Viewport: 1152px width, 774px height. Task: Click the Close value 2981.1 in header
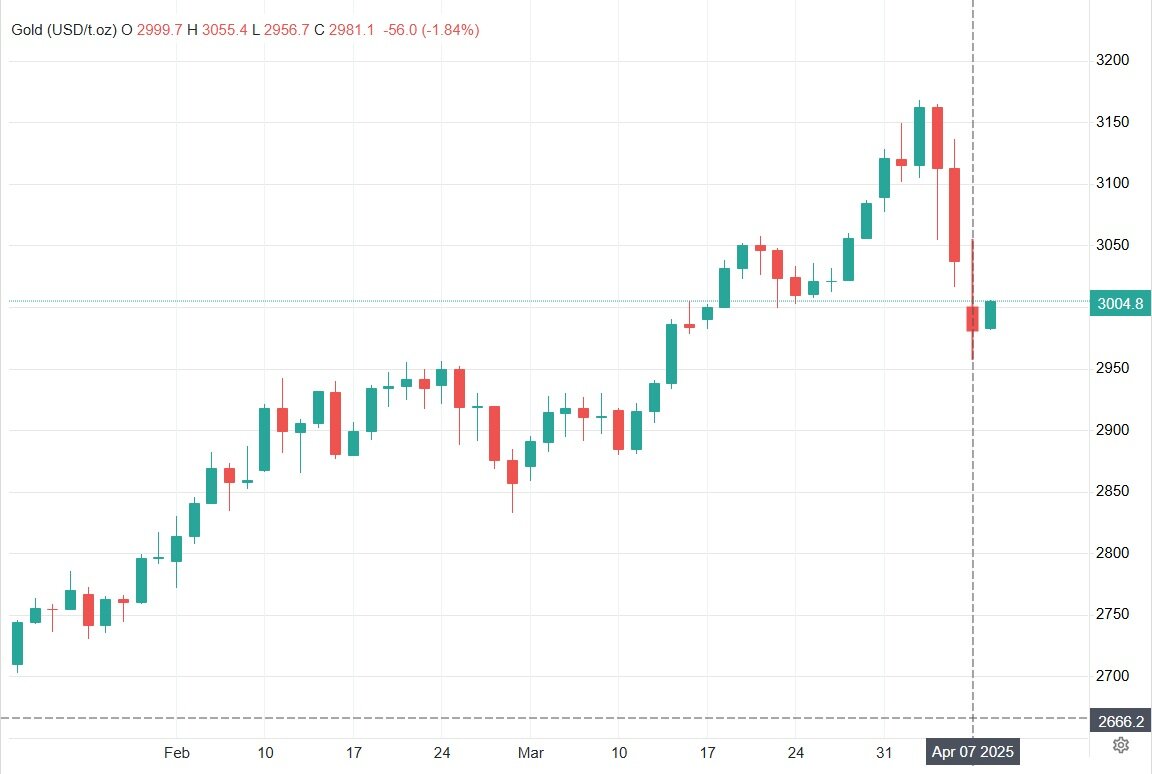pos(351,30)
